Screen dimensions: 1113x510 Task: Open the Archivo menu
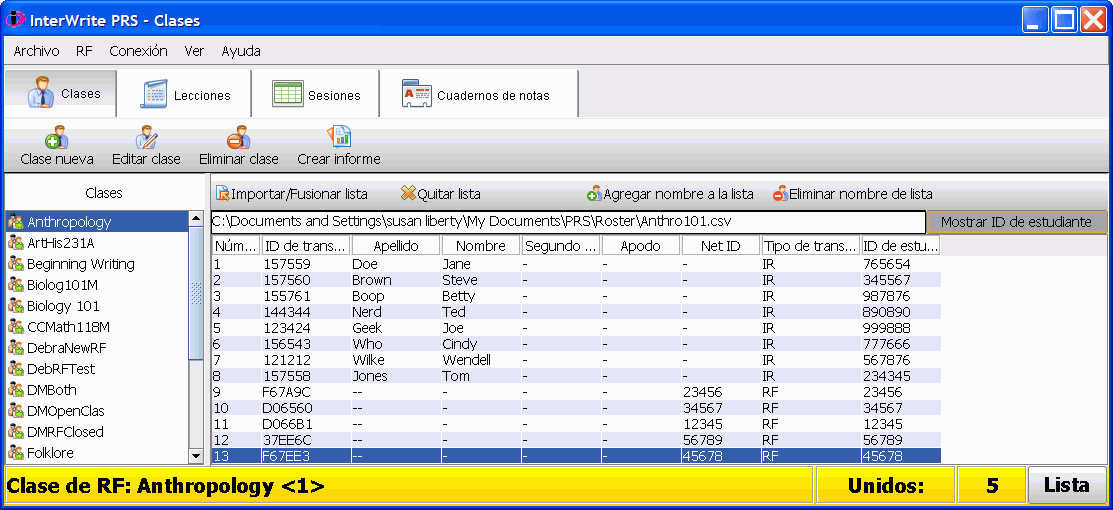tap(36, 51)
